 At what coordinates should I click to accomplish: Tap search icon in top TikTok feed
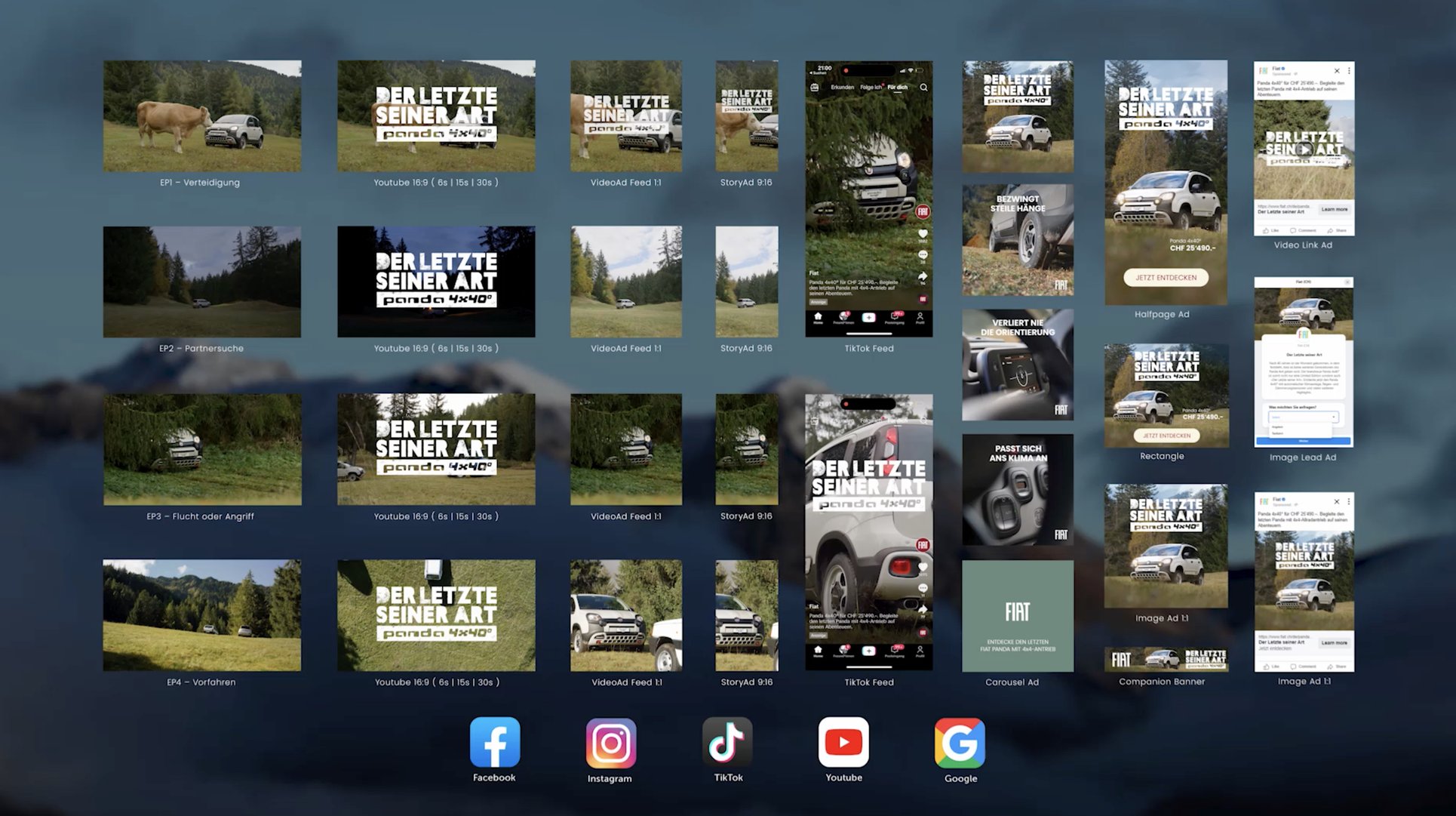(923, 88)
